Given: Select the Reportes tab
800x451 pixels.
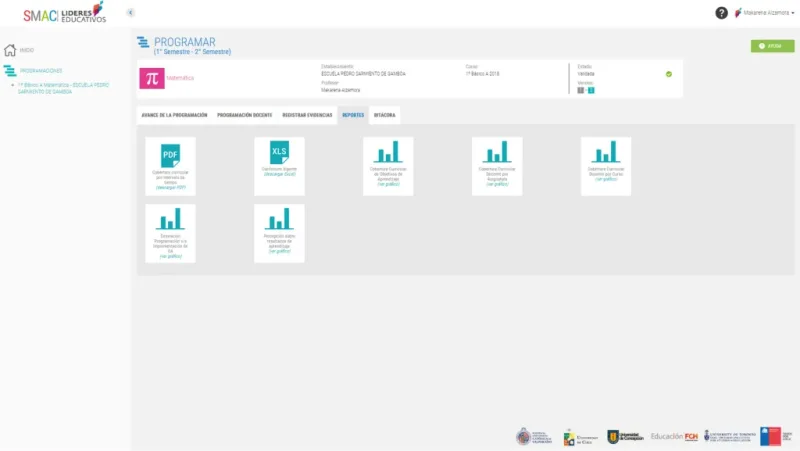Looking at the screenshot, I should [x=353, y=115].
